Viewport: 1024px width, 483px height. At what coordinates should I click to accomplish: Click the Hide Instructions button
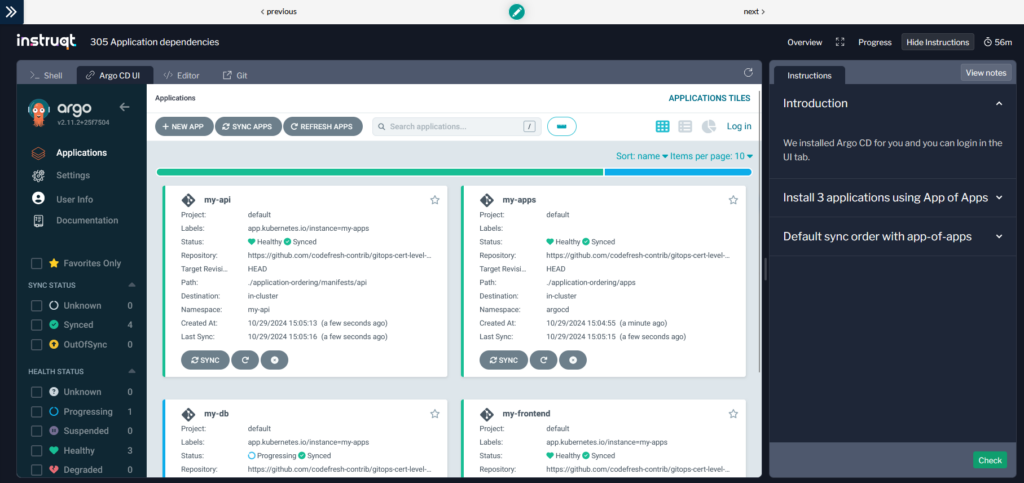(x=937, y=42)
